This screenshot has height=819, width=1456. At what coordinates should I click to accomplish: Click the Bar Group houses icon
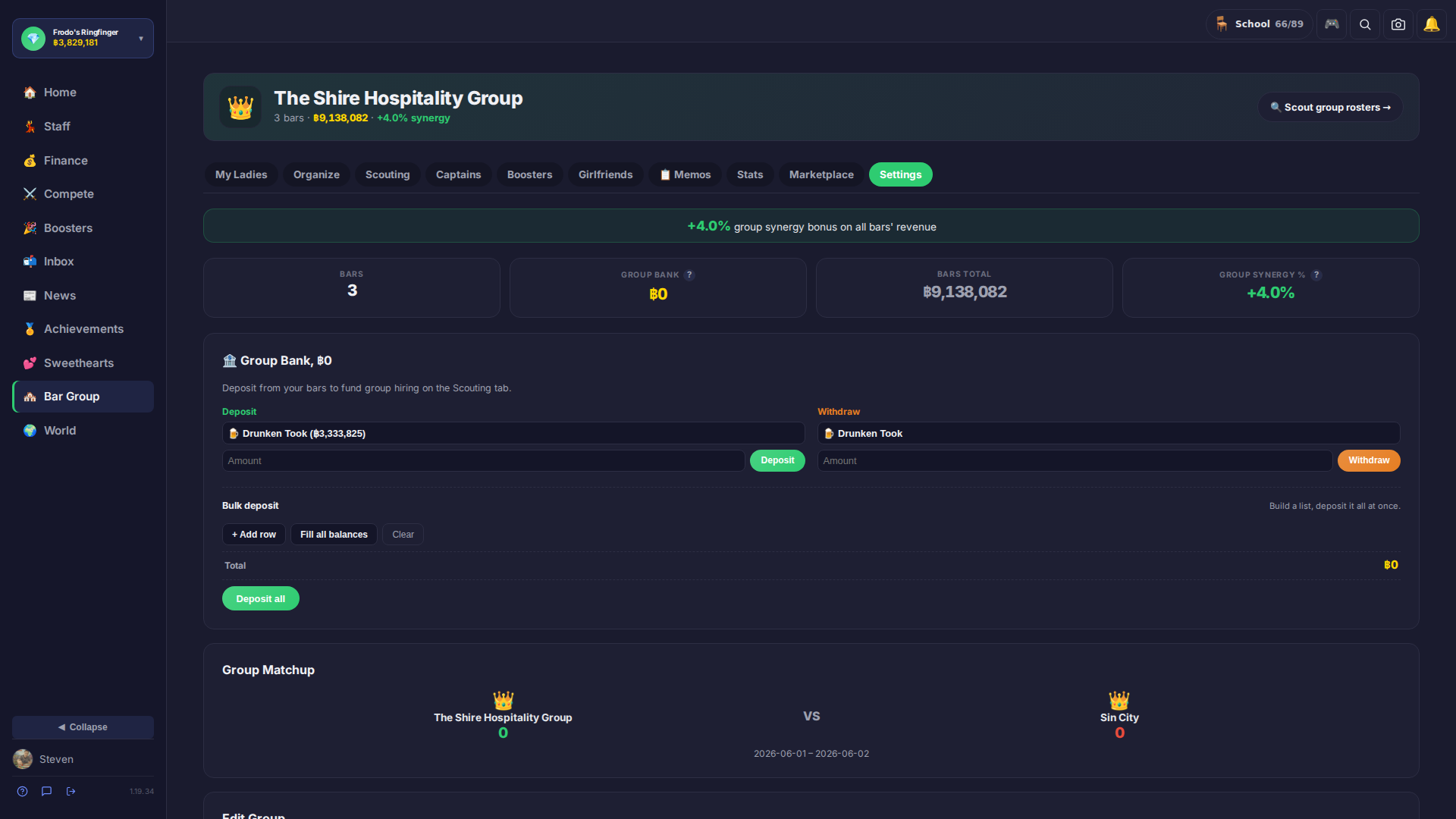[x=30, y=397]
